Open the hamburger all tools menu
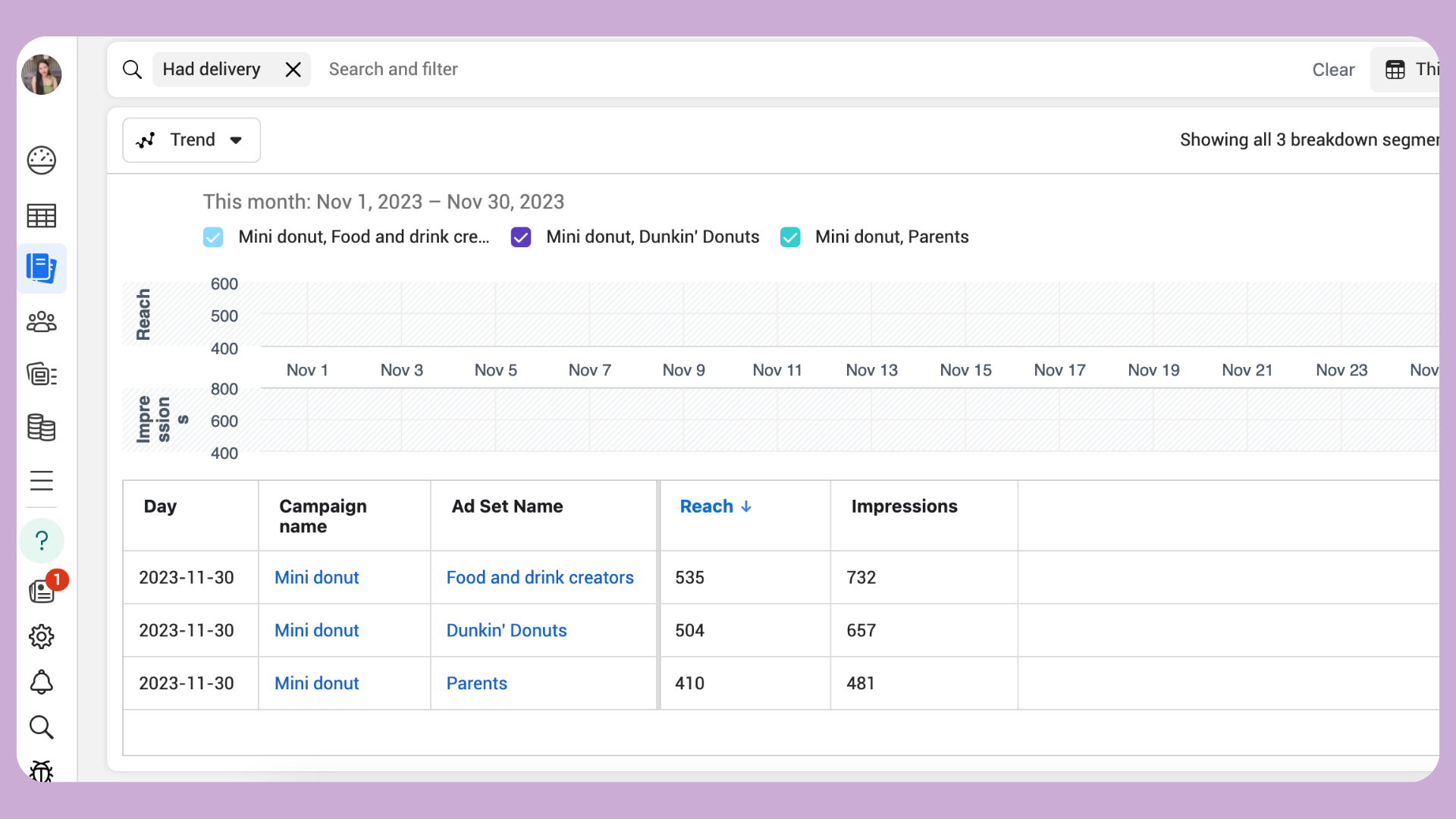 42,481
